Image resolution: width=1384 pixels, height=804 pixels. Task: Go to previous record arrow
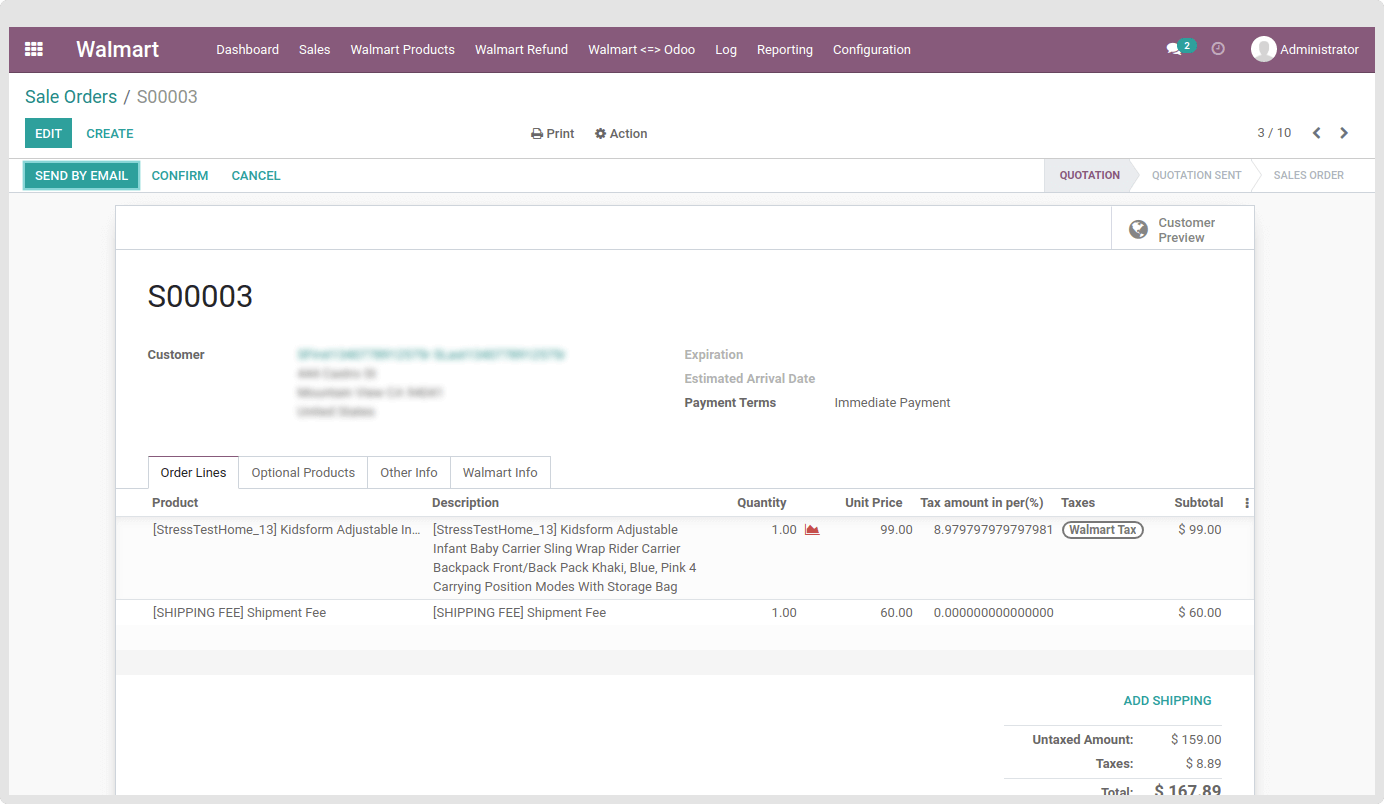[1317, 133]
